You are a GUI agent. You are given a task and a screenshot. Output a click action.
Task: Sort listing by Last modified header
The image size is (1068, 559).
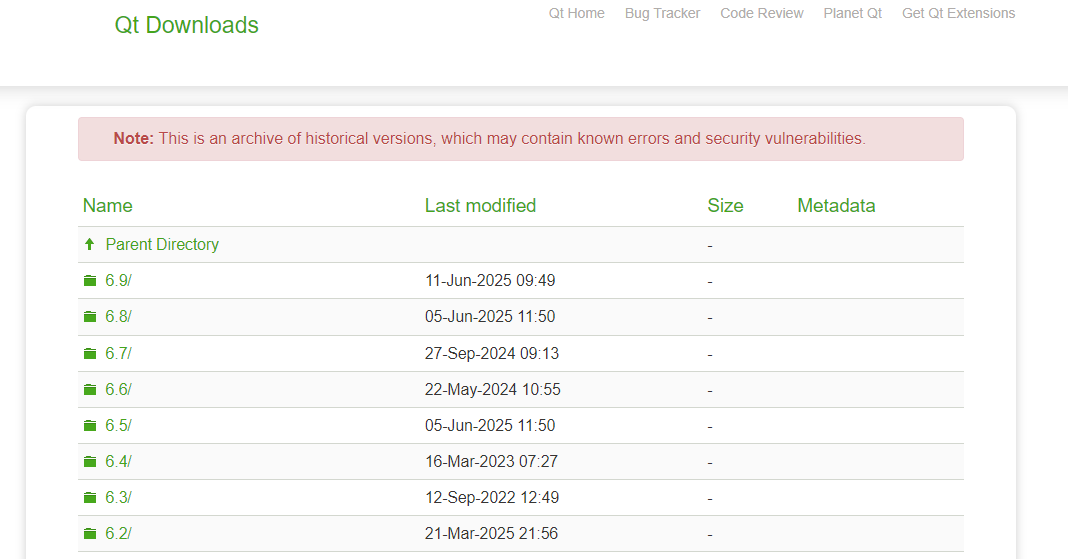click(480, 206)
